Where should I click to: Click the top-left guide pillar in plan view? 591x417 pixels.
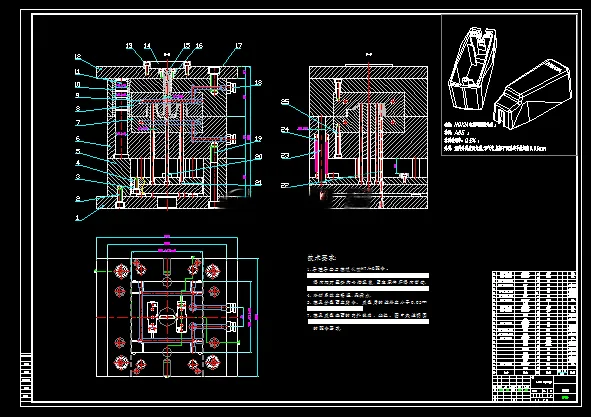121,271
